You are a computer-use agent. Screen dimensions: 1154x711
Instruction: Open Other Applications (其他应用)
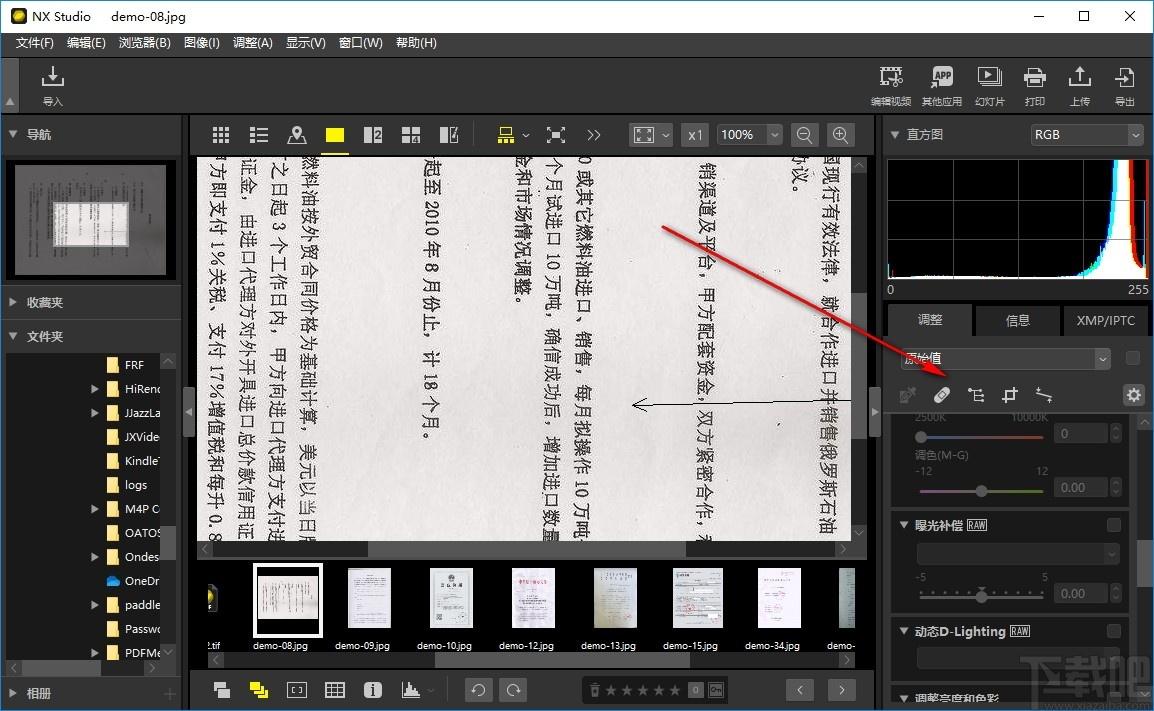point(942,85)
